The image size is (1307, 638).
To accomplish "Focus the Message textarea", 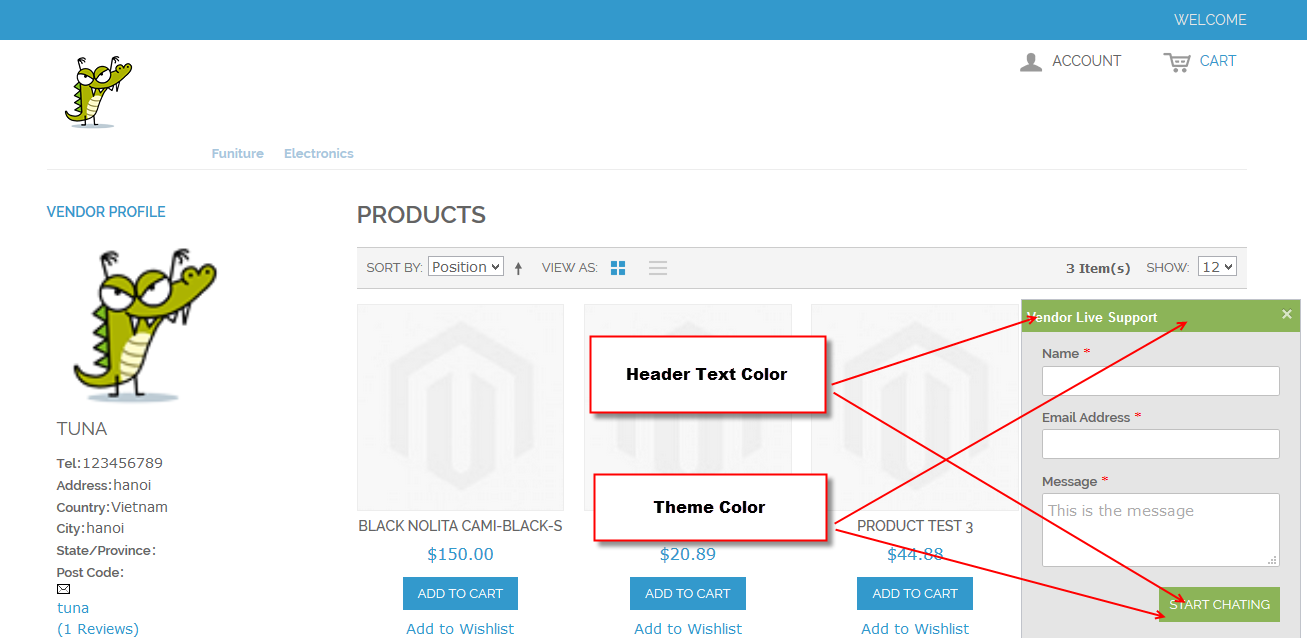I will (x=1161, y=530).
